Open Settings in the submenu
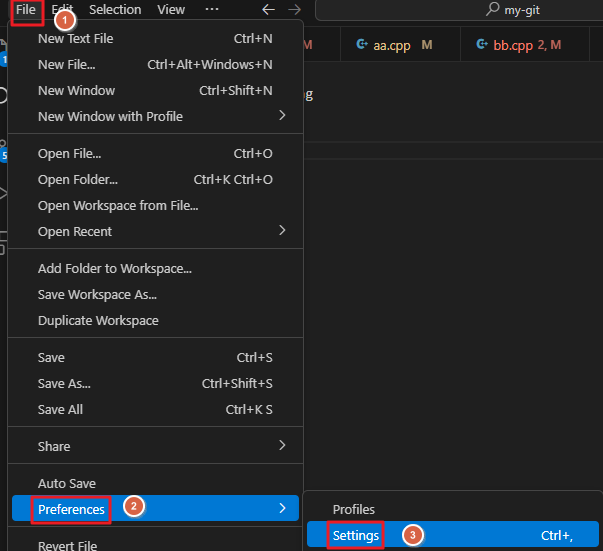Viewport: 603px width, 551px height. [x=453, y=534]
